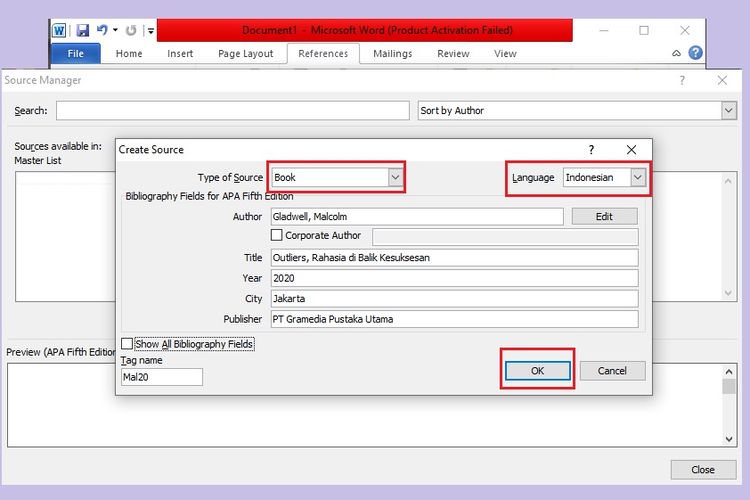Close the Create Source dialog with X
This screenshot has height=500, width=750.
(631, 150)
